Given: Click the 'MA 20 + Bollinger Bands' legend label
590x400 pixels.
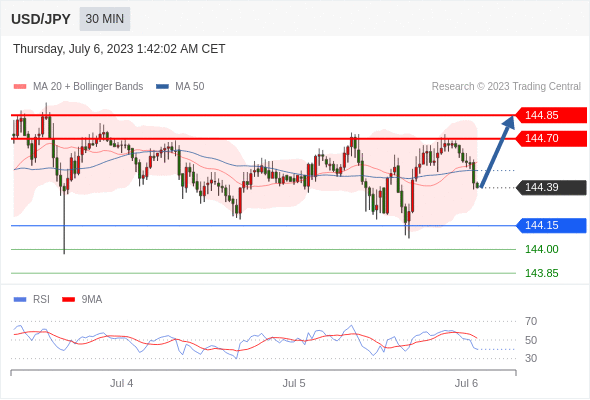Looking at the screenshot, I should coord(88,87).
